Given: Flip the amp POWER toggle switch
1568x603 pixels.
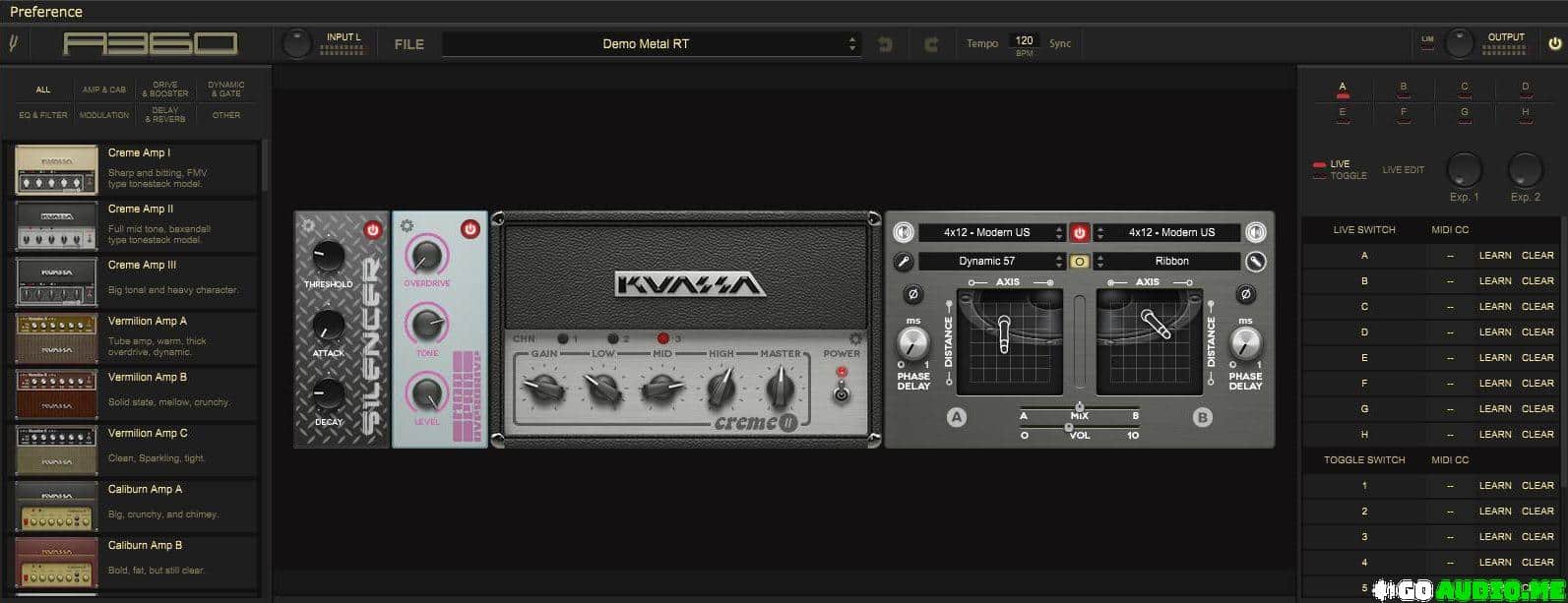Looking at the screenshot, I should coord(841,392).
